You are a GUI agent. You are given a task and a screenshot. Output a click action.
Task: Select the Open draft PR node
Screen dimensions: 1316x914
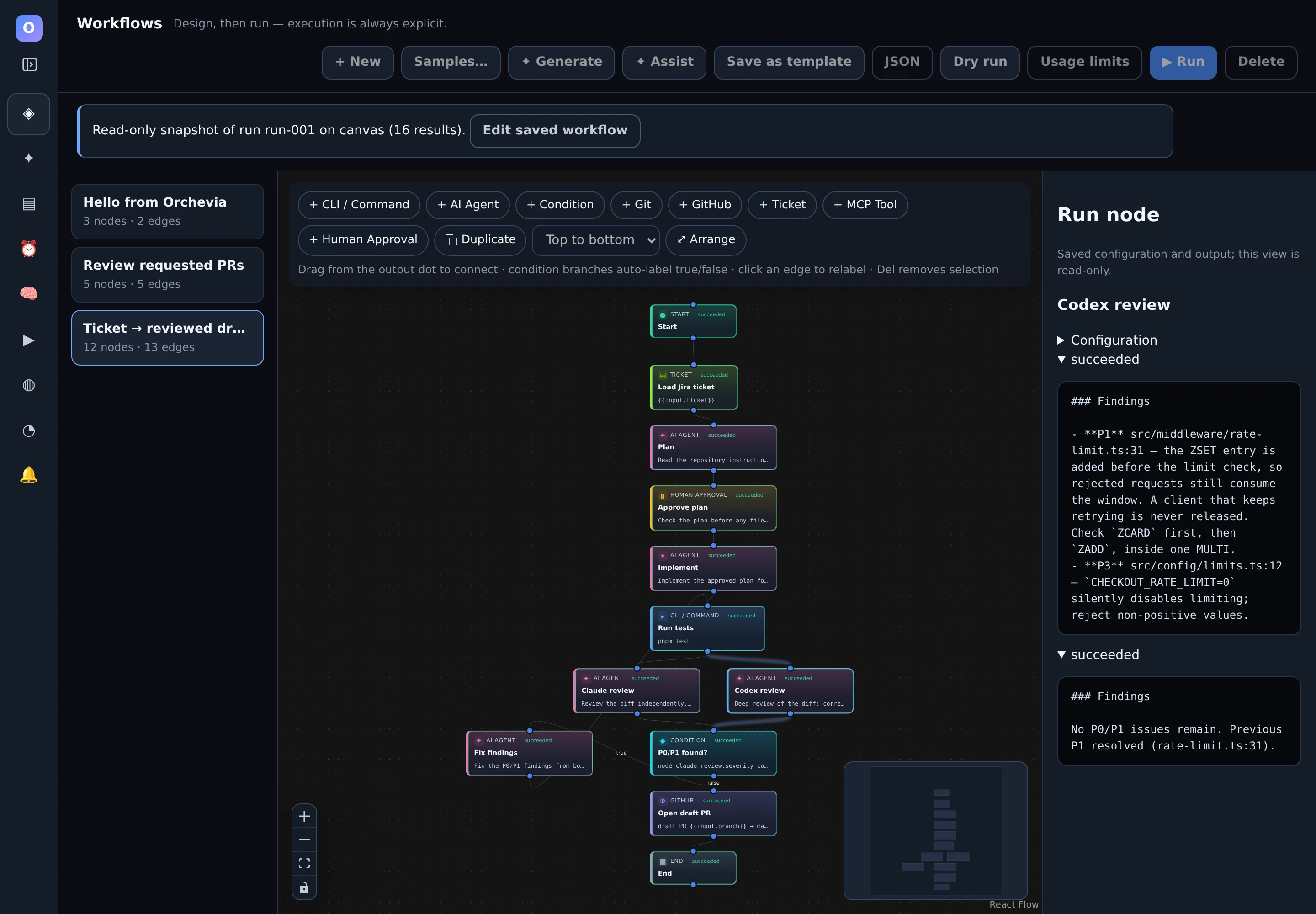pos(714,814)
